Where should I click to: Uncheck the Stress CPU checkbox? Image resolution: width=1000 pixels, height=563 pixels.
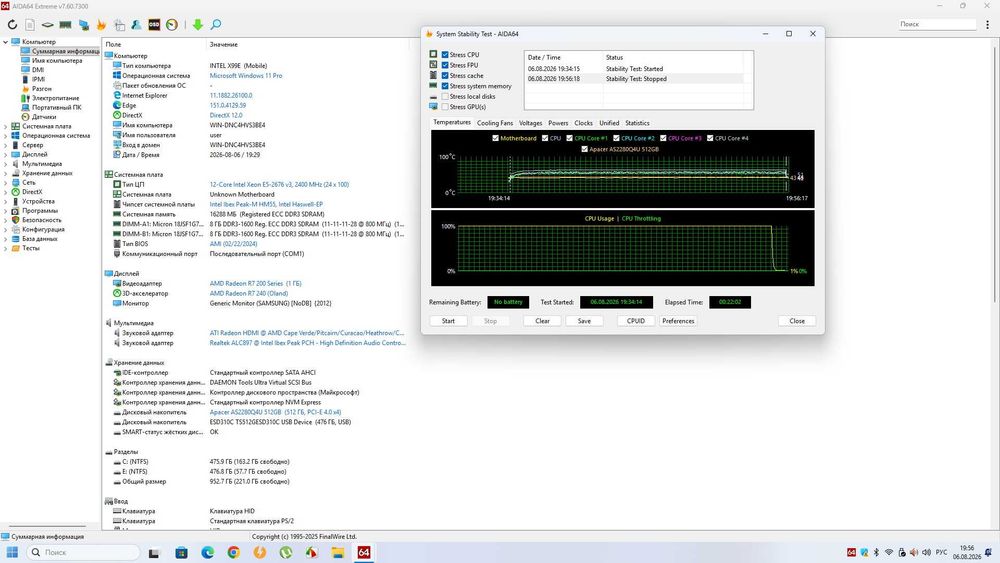(445, 55)
